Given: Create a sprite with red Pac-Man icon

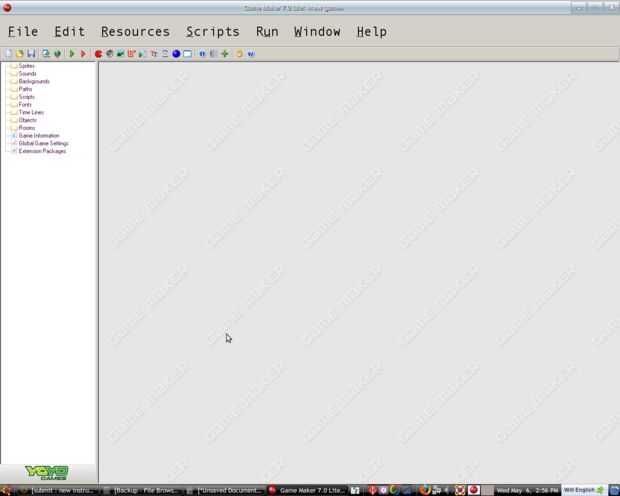Looking at the screenshot, I should [x=98, y=54].
